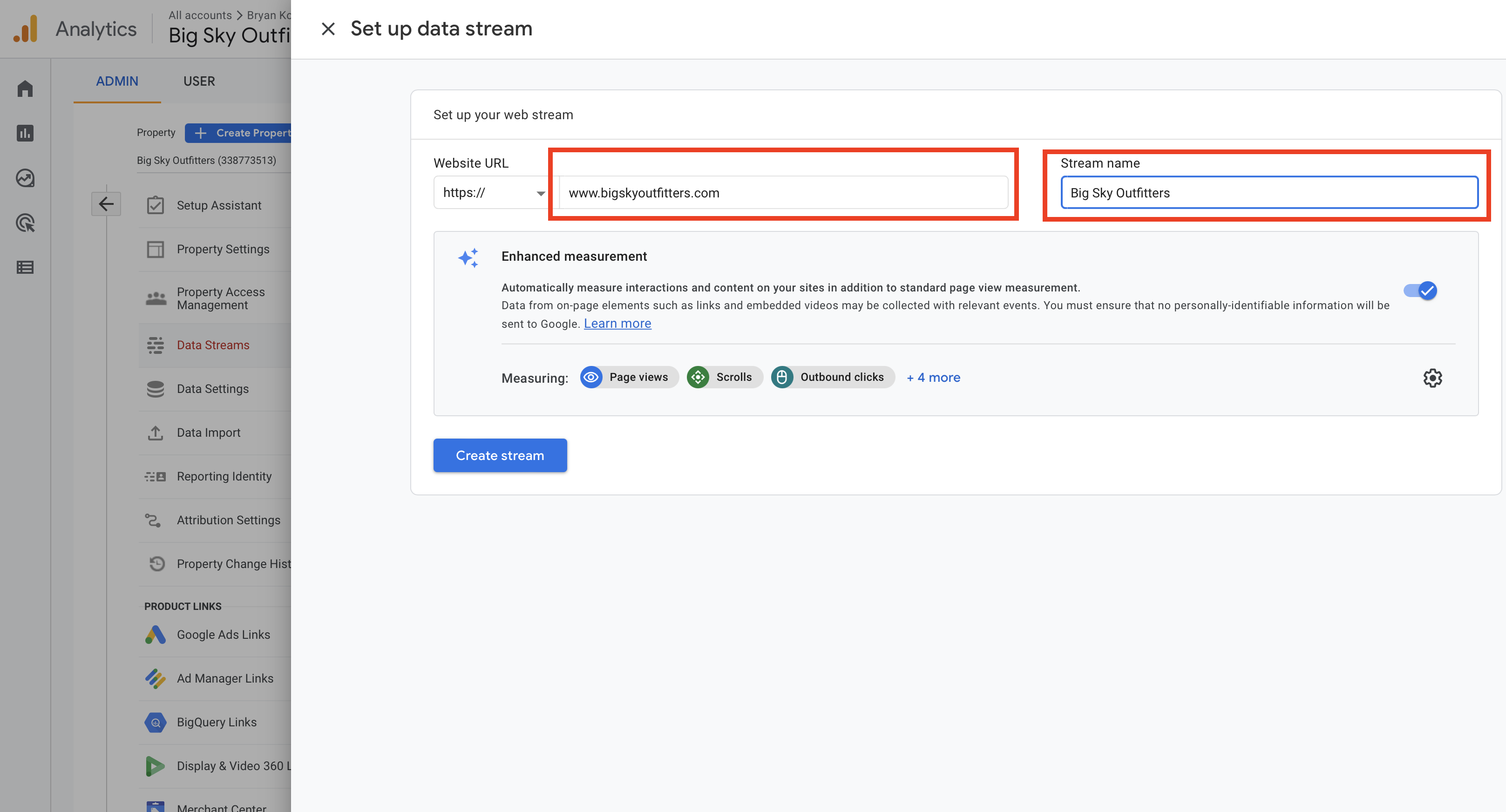The width and height of the screenshot is (1506, 812).
Task: Follow the Learn more link
Action: [617, 323]
